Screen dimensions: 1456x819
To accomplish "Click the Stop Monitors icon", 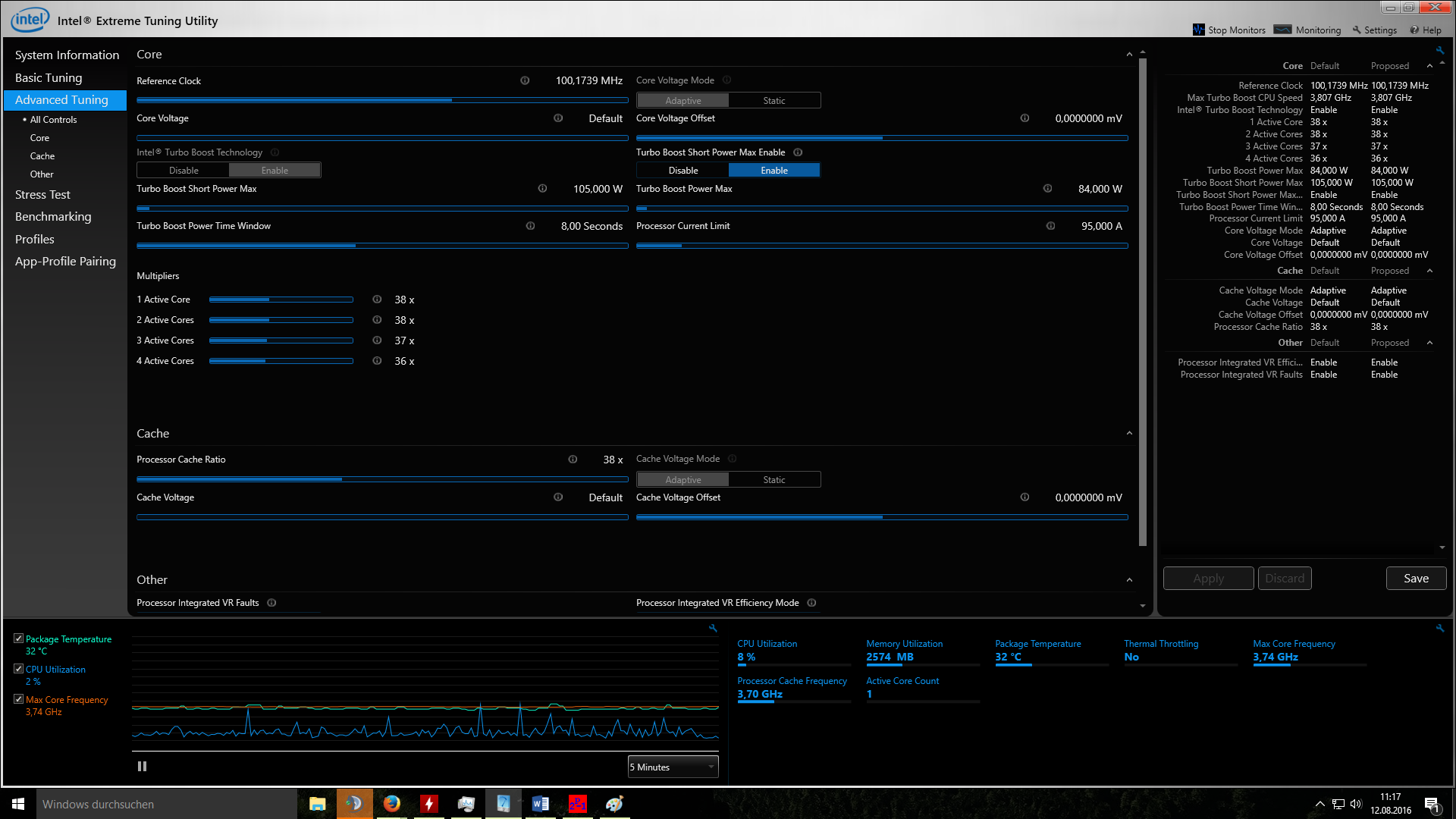I will click(x=1198, y=30).
